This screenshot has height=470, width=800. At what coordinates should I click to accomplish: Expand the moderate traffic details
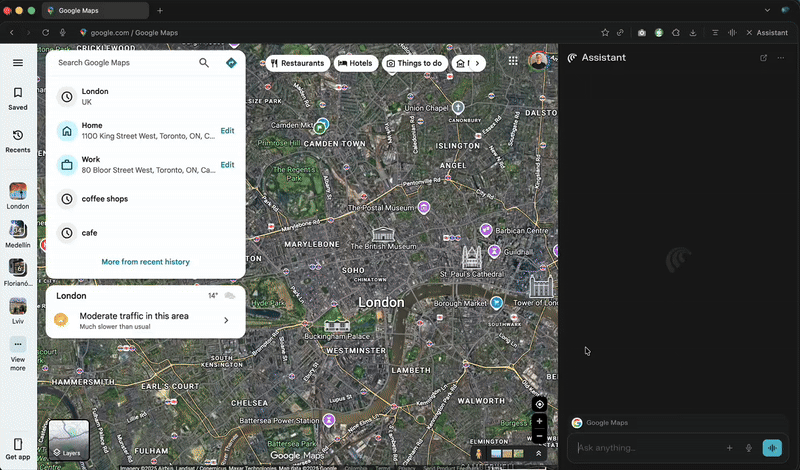(x=226, y=320)
